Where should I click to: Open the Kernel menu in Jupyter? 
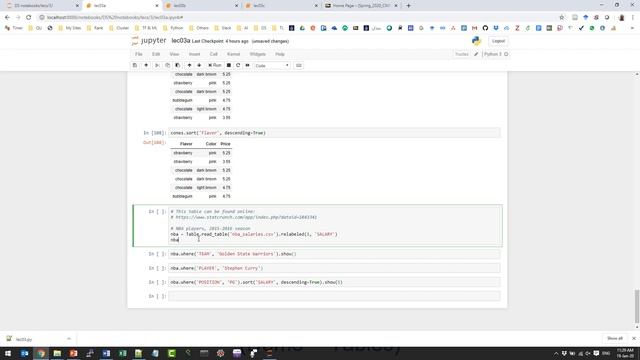pos(233,54)
